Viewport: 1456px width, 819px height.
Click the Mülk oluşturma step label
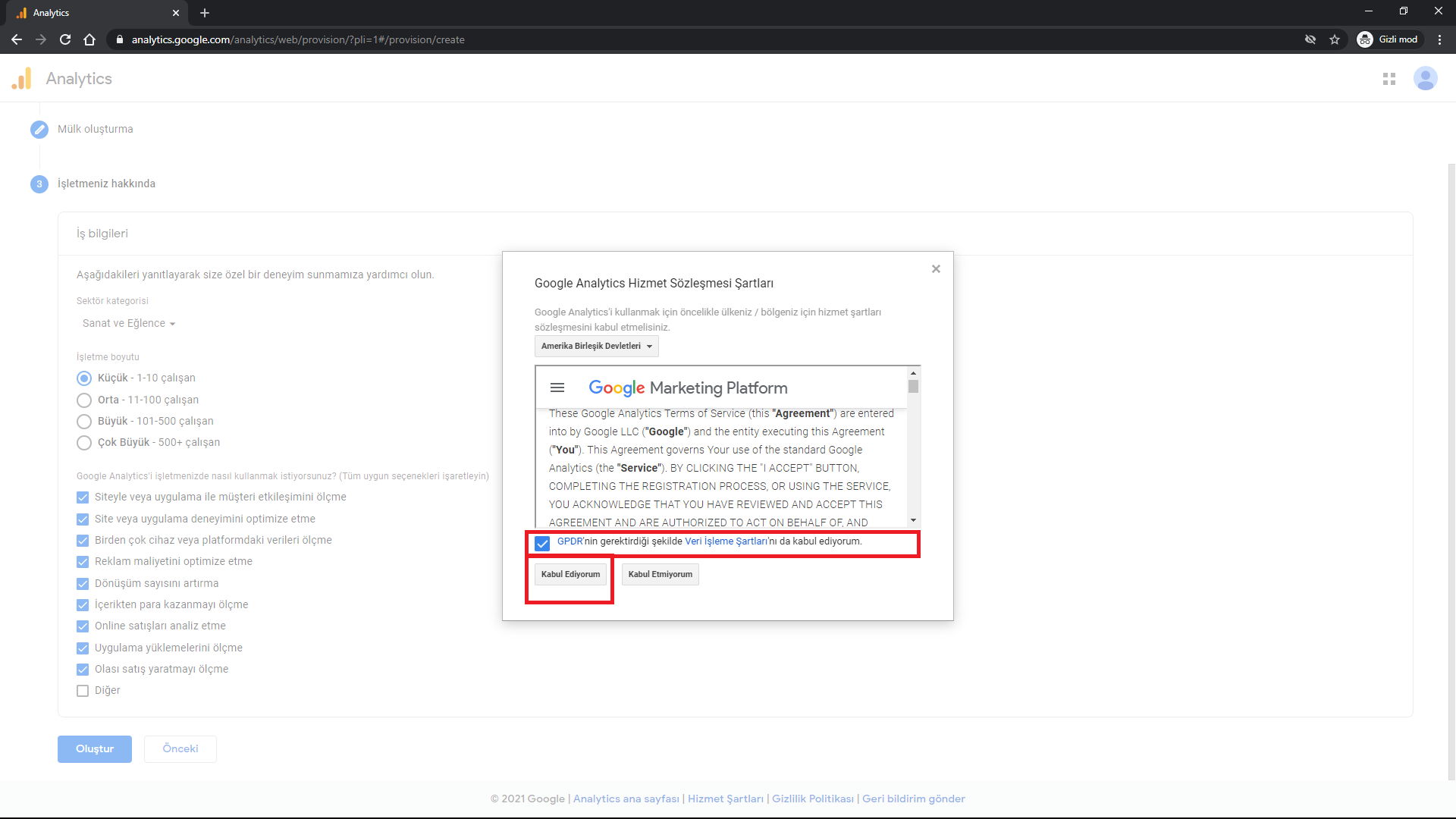point(96,129)
